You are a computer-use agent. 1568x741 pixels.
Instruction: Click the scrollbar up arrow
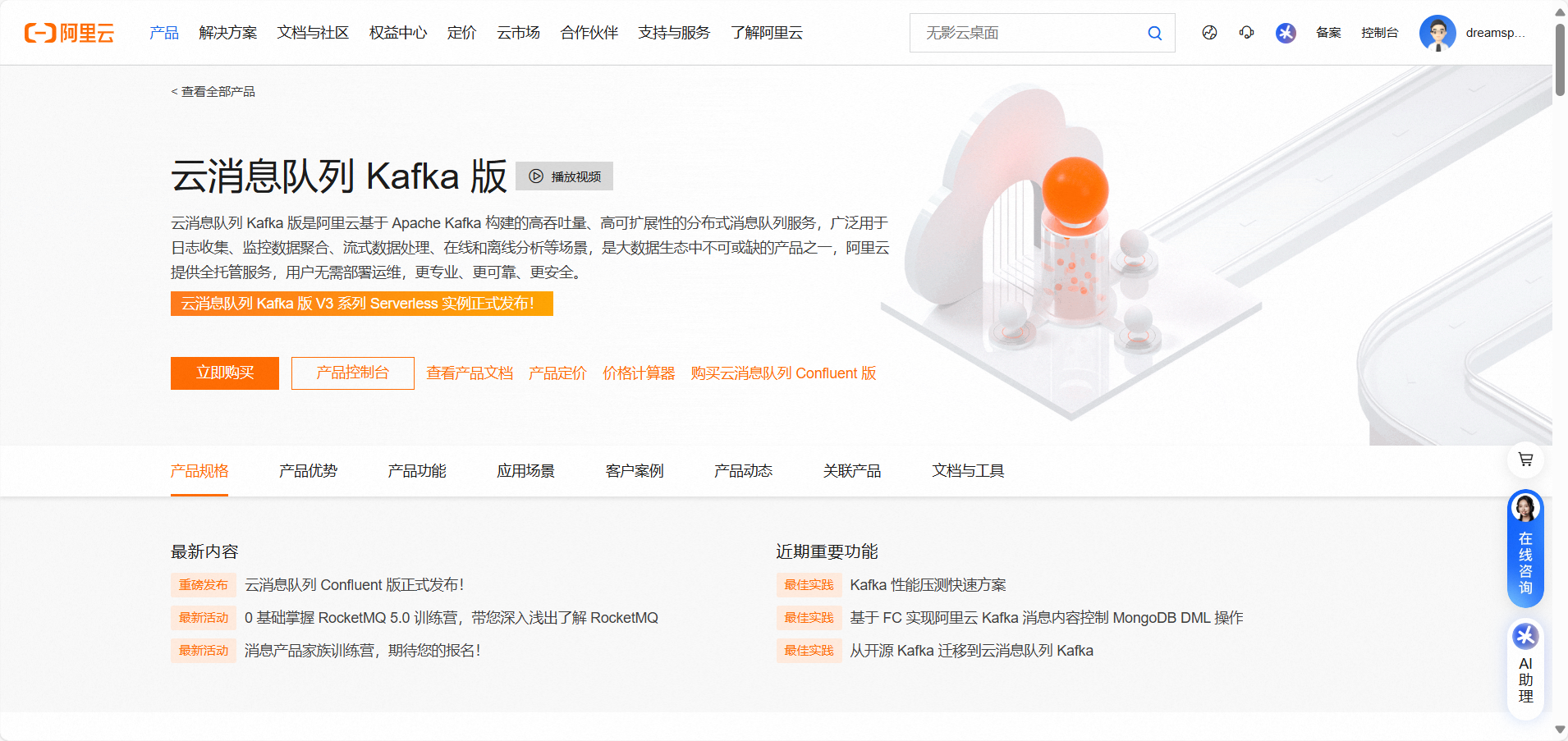(1560, 11)
